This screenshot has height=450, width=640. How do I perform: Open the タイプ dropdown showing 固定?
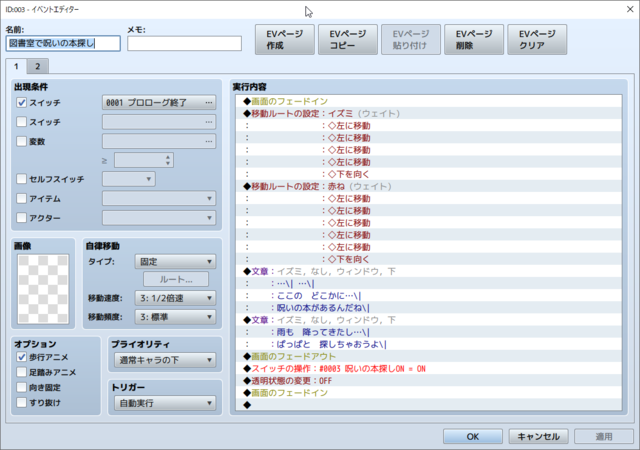175,261
